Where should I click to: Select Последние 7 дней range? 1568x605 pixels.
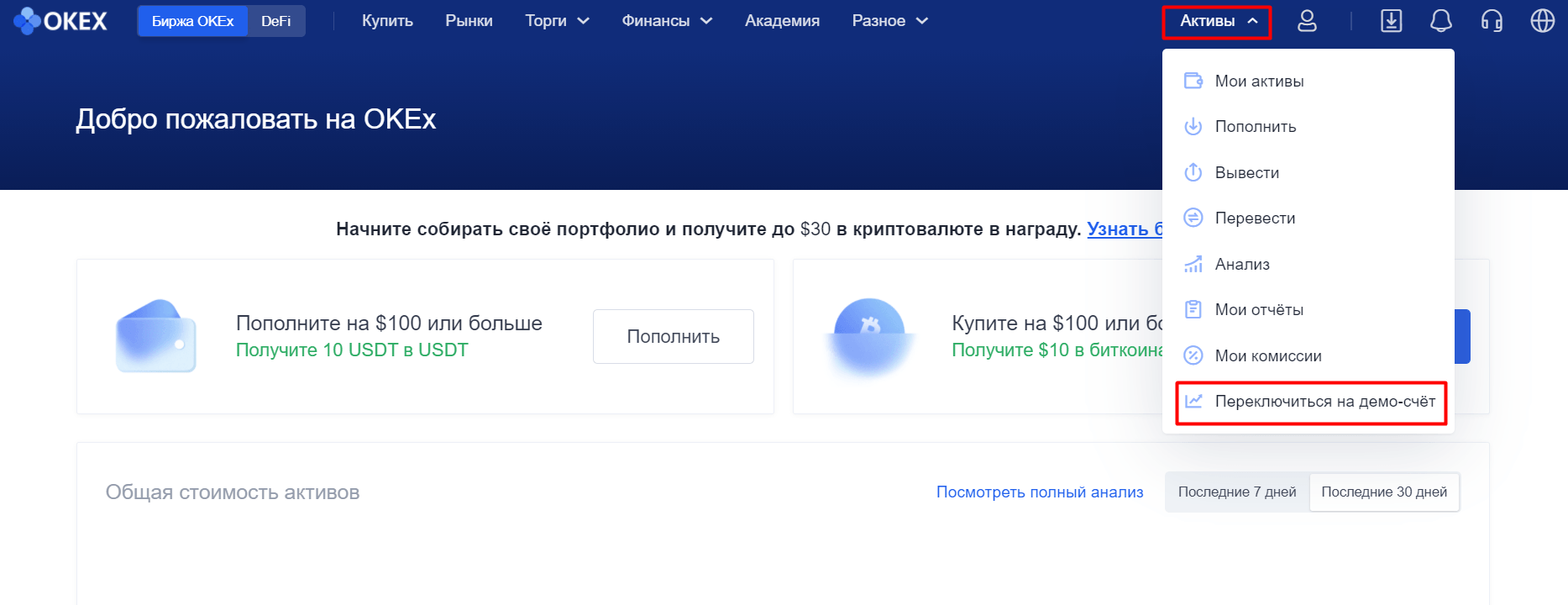(x=1237, y=492)
